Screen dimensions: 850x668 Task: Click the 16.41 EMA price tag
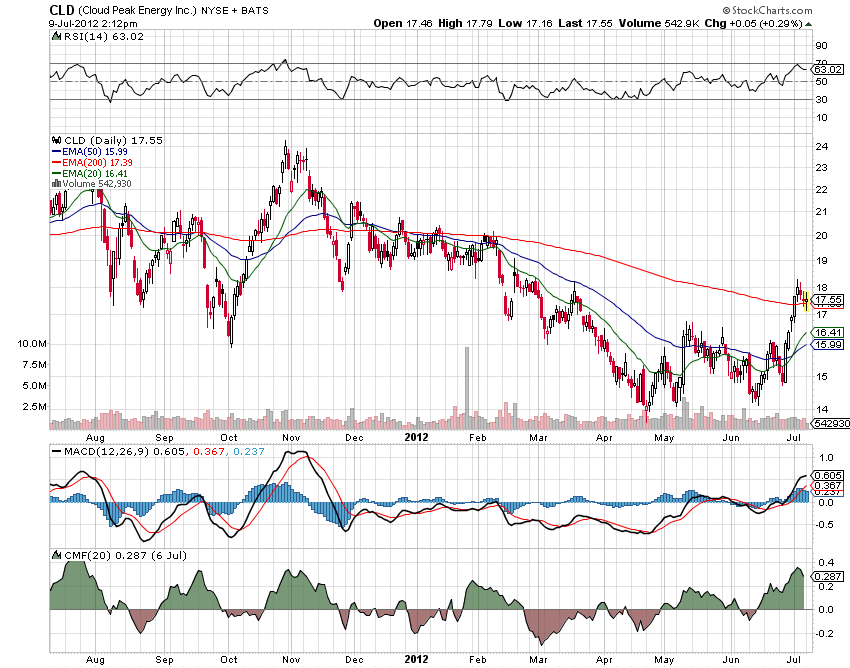click(828, 332)
